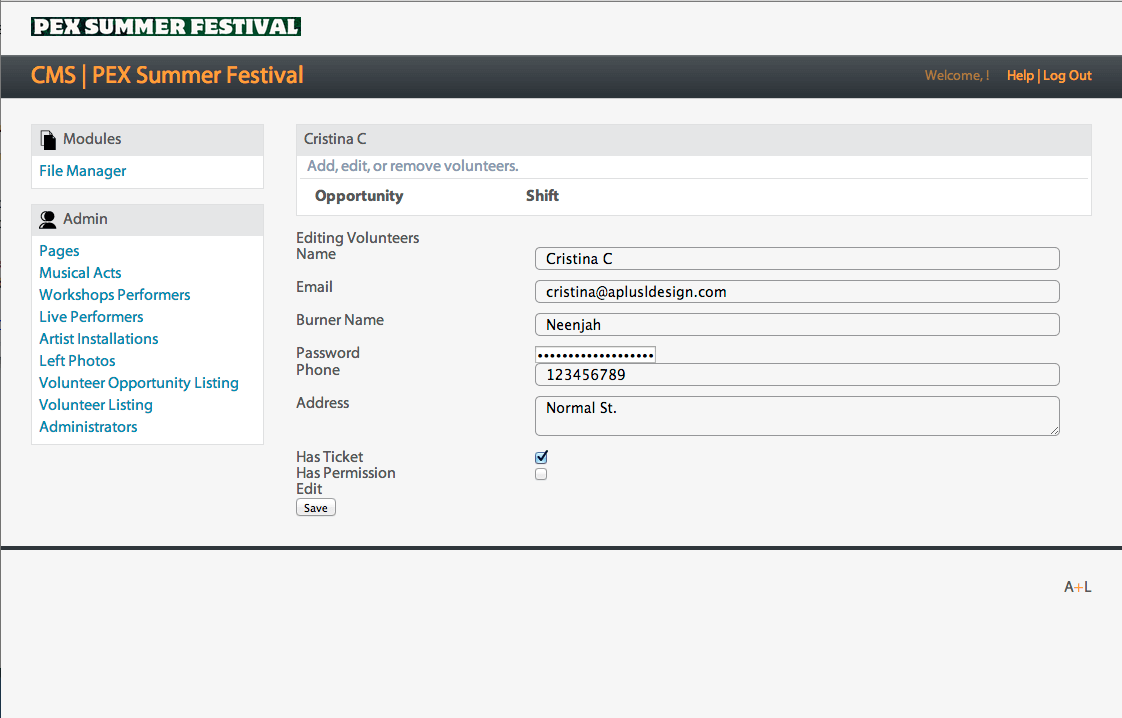1122x718 pixels.
Task: Open the Administrators section
Action: [88, 427]
